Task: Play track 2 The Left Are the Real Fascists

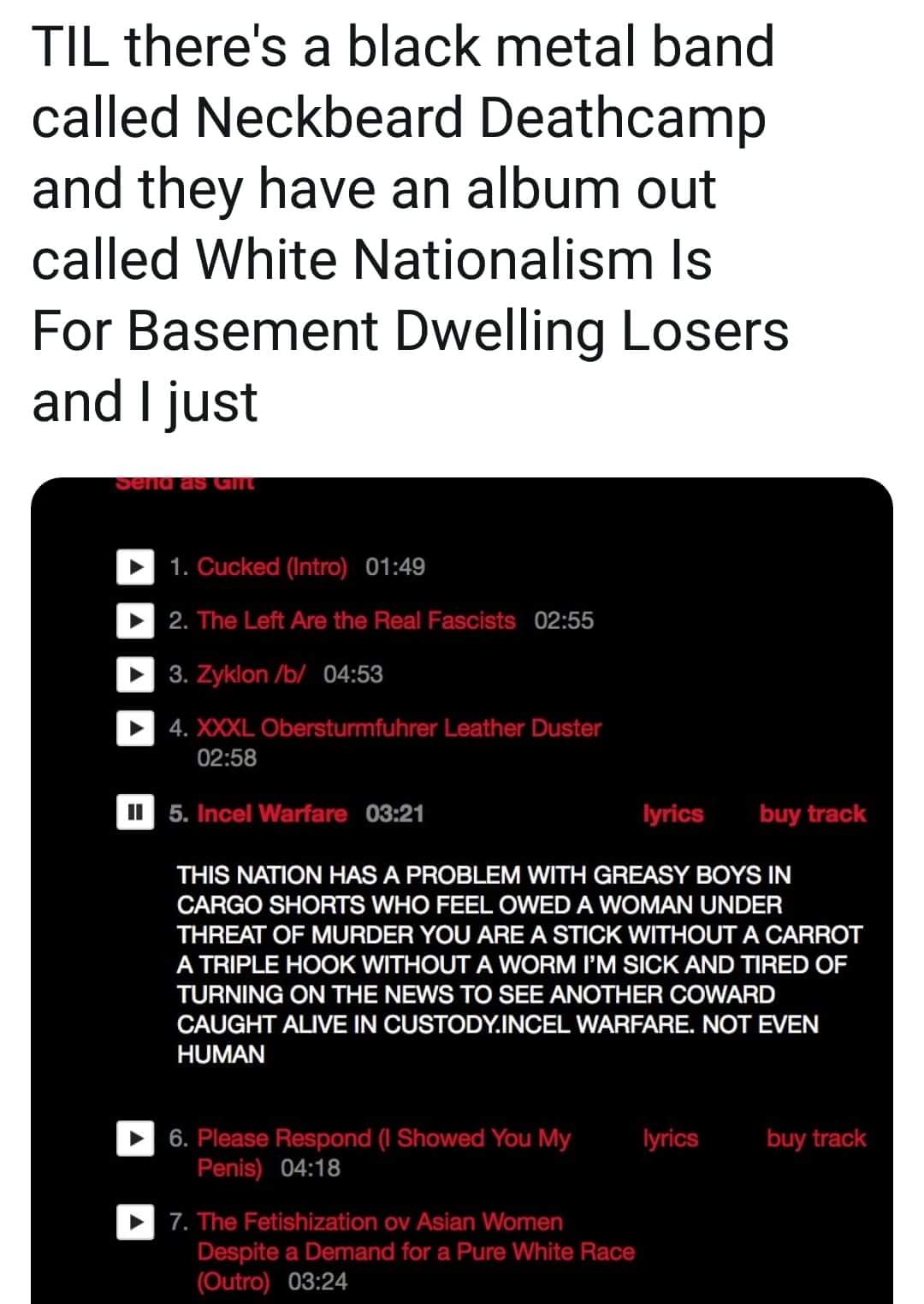Action: (x=134, y=621)
